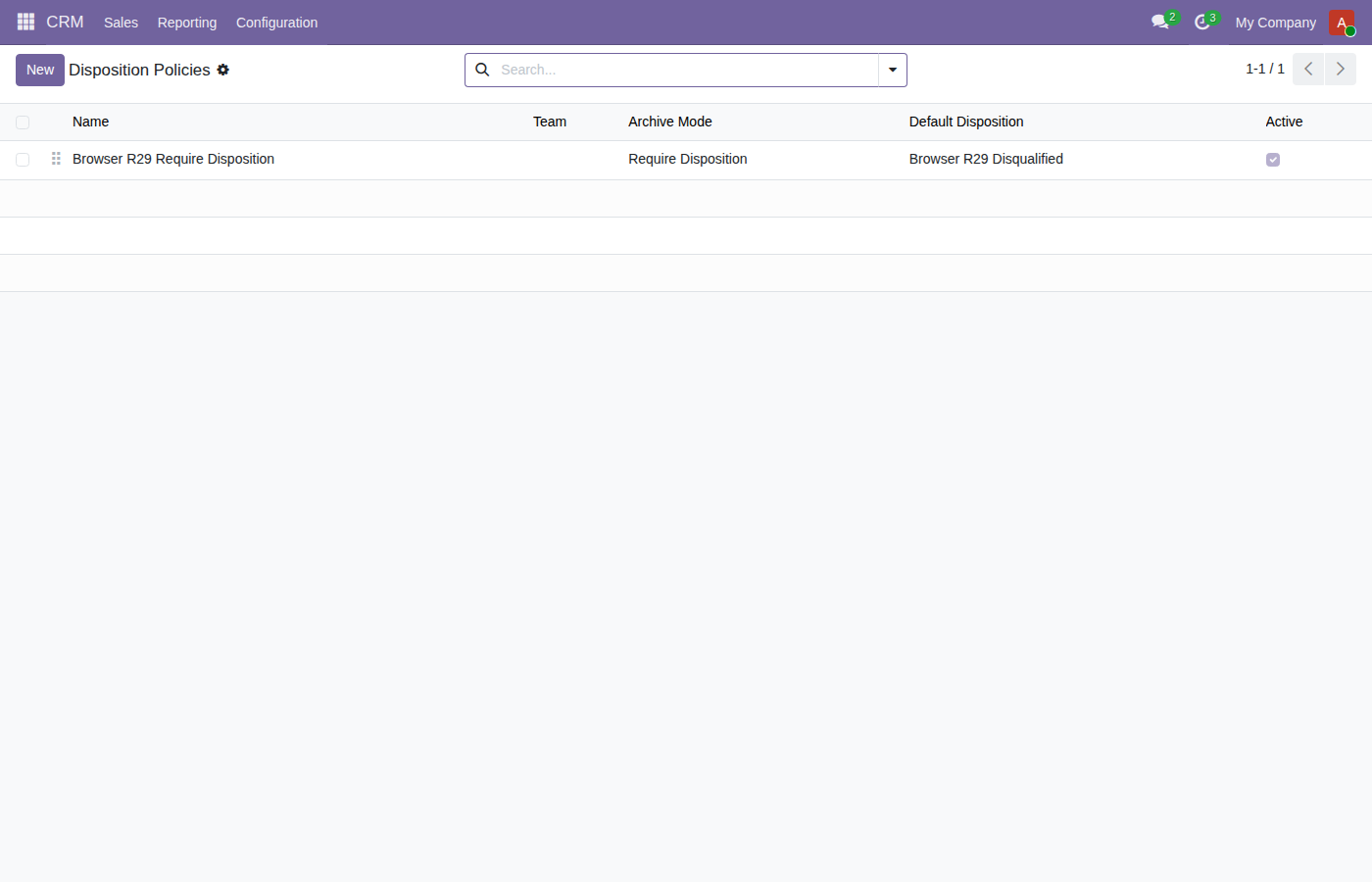Grab the drag handle of Browser R29 row
Screen dimensions: 1372x882
(x=56, y=159)
